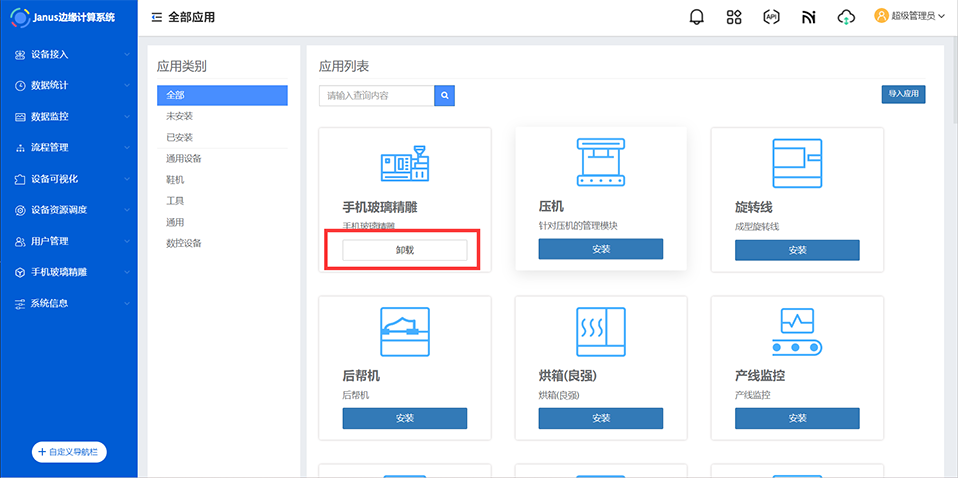Select the 未安装 category filter
958x478 pixels.
(x=179, y=116)
